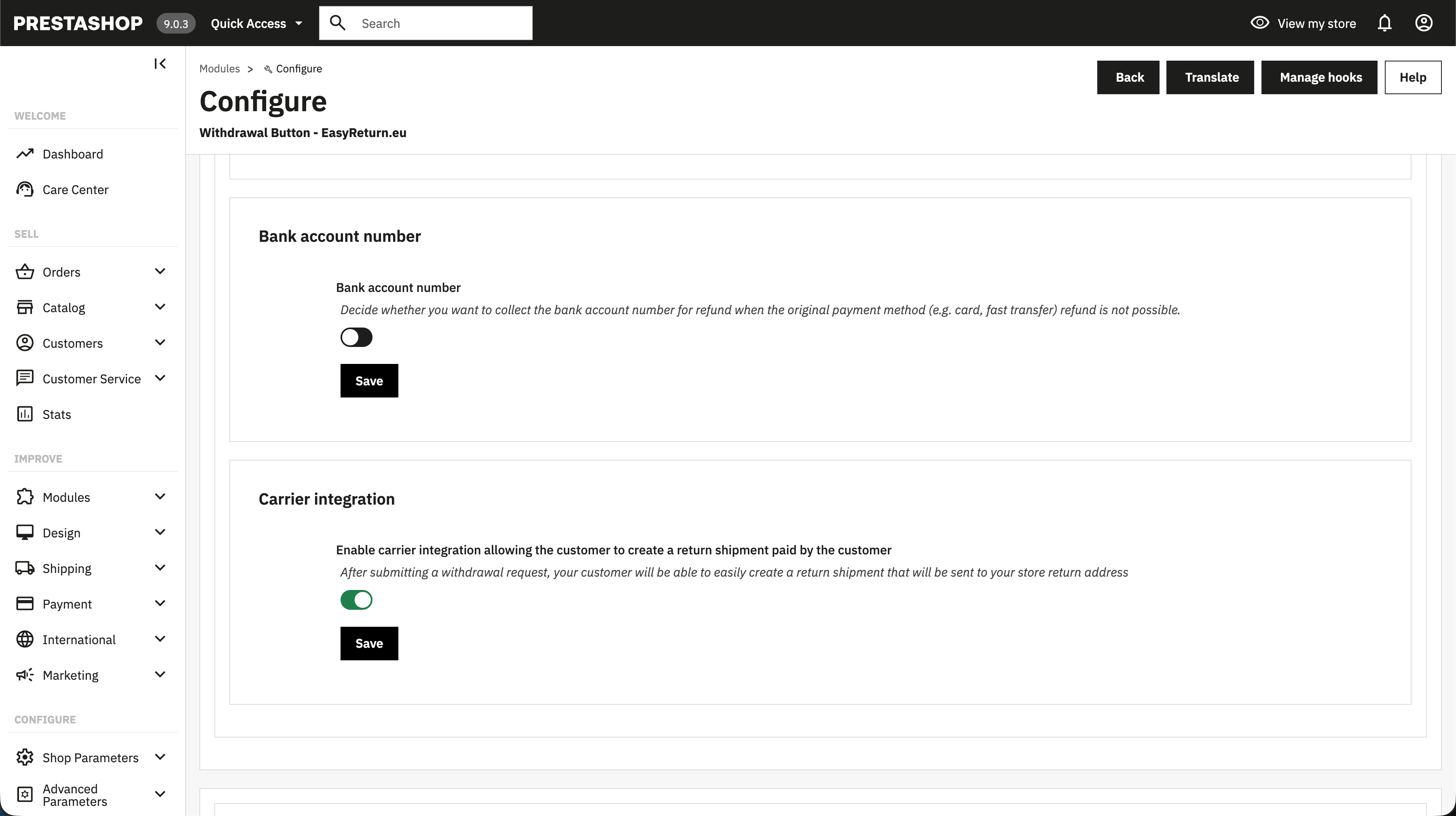Click the Translate button
The image size is (1456, 816).
click(x=1210, y=77)
